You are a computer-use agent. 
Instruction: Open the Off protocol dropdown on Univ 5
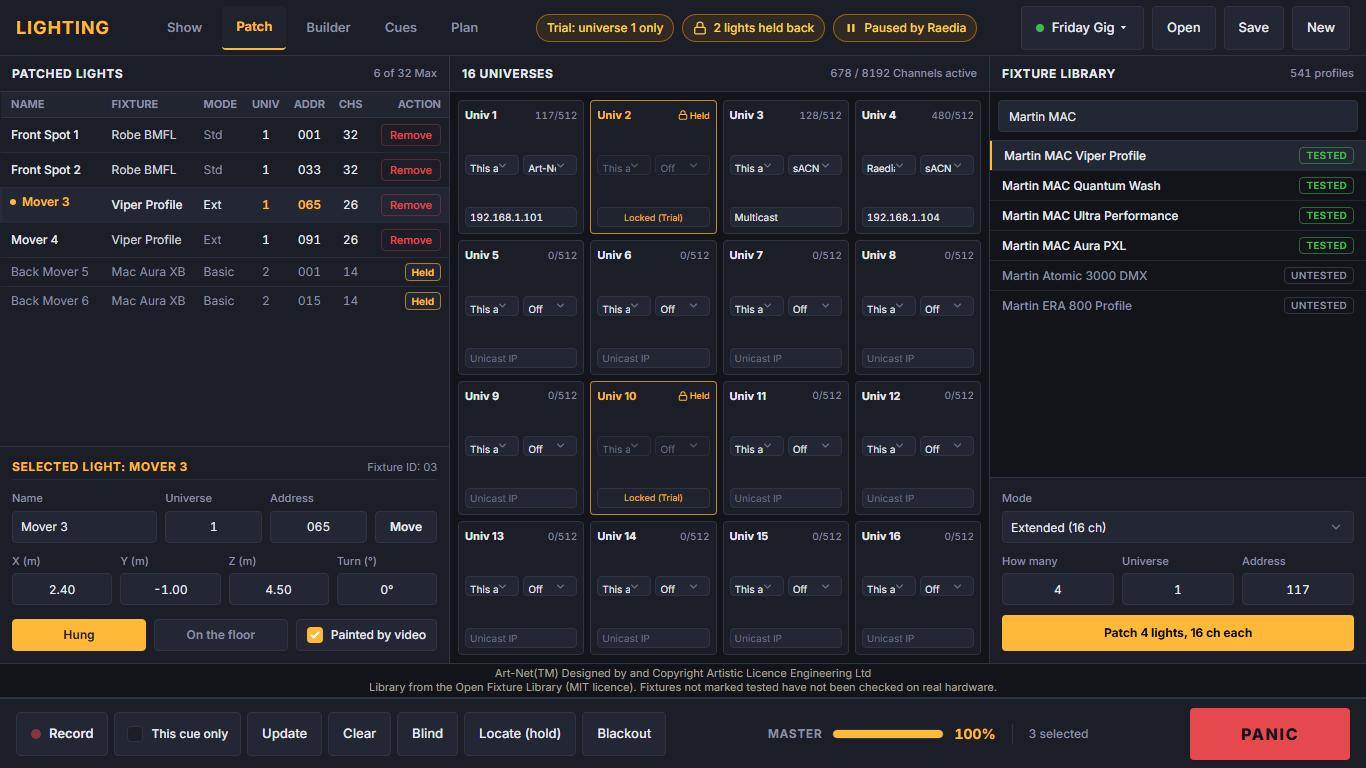pos(550,308)
